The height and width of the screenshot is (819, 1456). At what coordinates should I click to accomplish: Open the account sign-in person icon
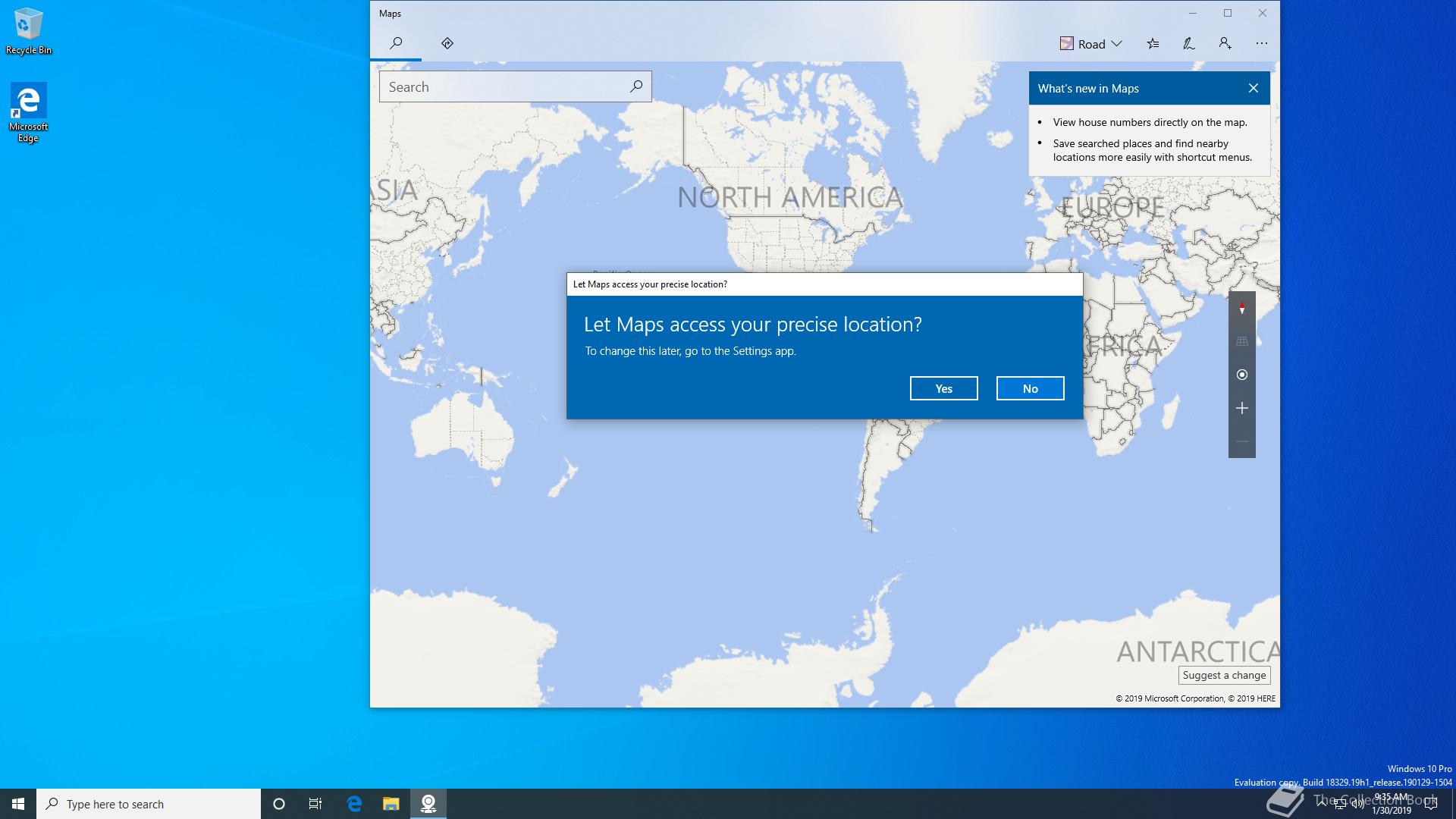point(1225,44)
